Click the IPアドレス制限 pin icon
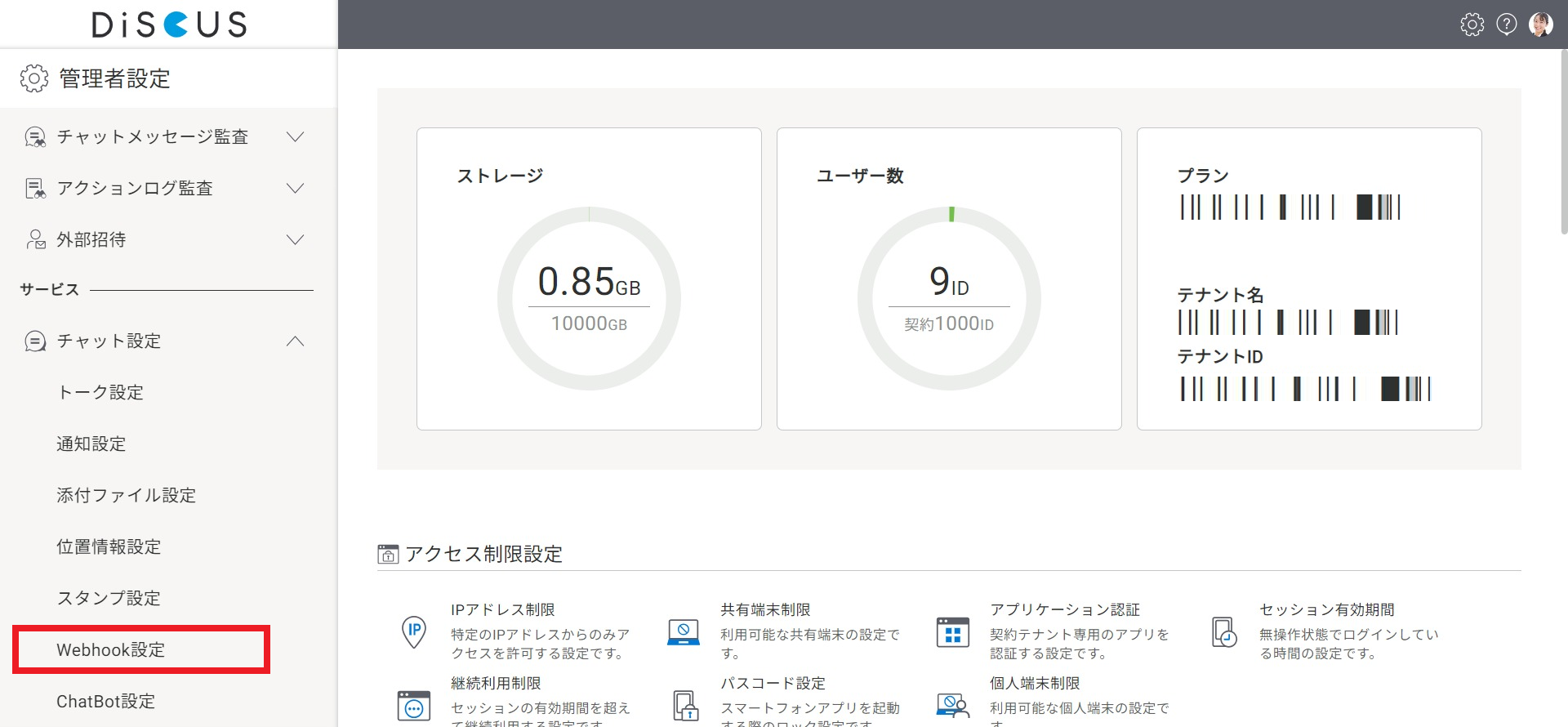 click(x=414, y=632)
